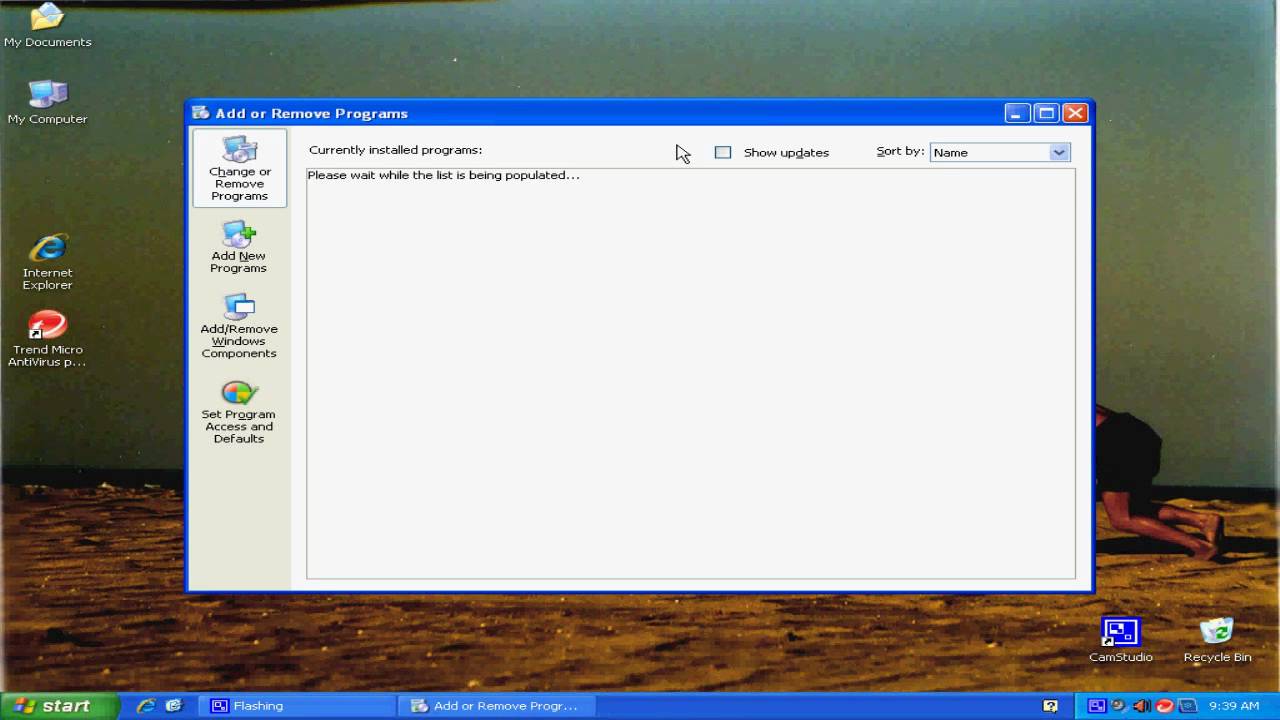
Task: Click the 'Please wait' programs list area
Action: tap(690, 373)
